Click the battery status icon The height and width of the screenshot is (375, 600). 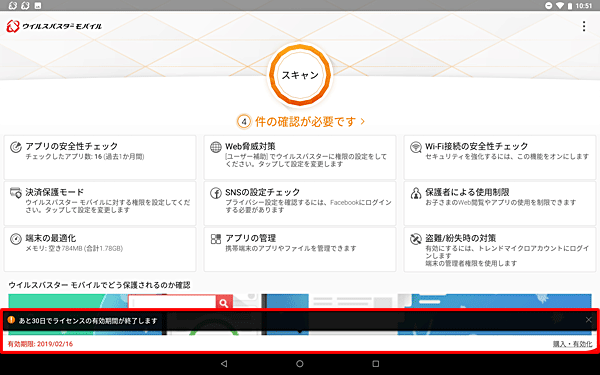point(569,6)
